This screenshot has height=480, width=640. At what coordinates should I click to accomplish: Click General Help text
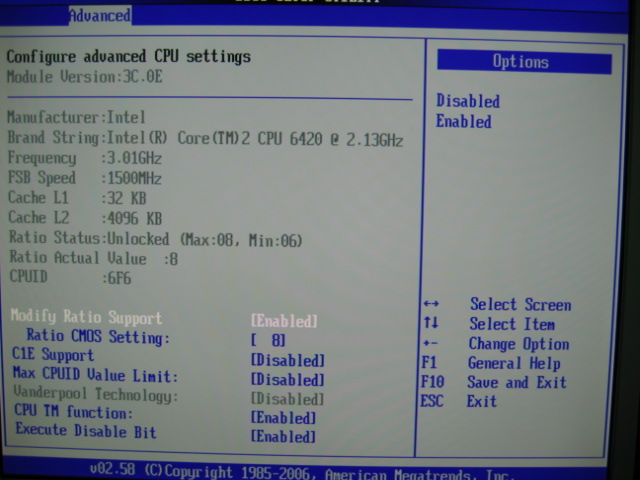tap(514, 363)
